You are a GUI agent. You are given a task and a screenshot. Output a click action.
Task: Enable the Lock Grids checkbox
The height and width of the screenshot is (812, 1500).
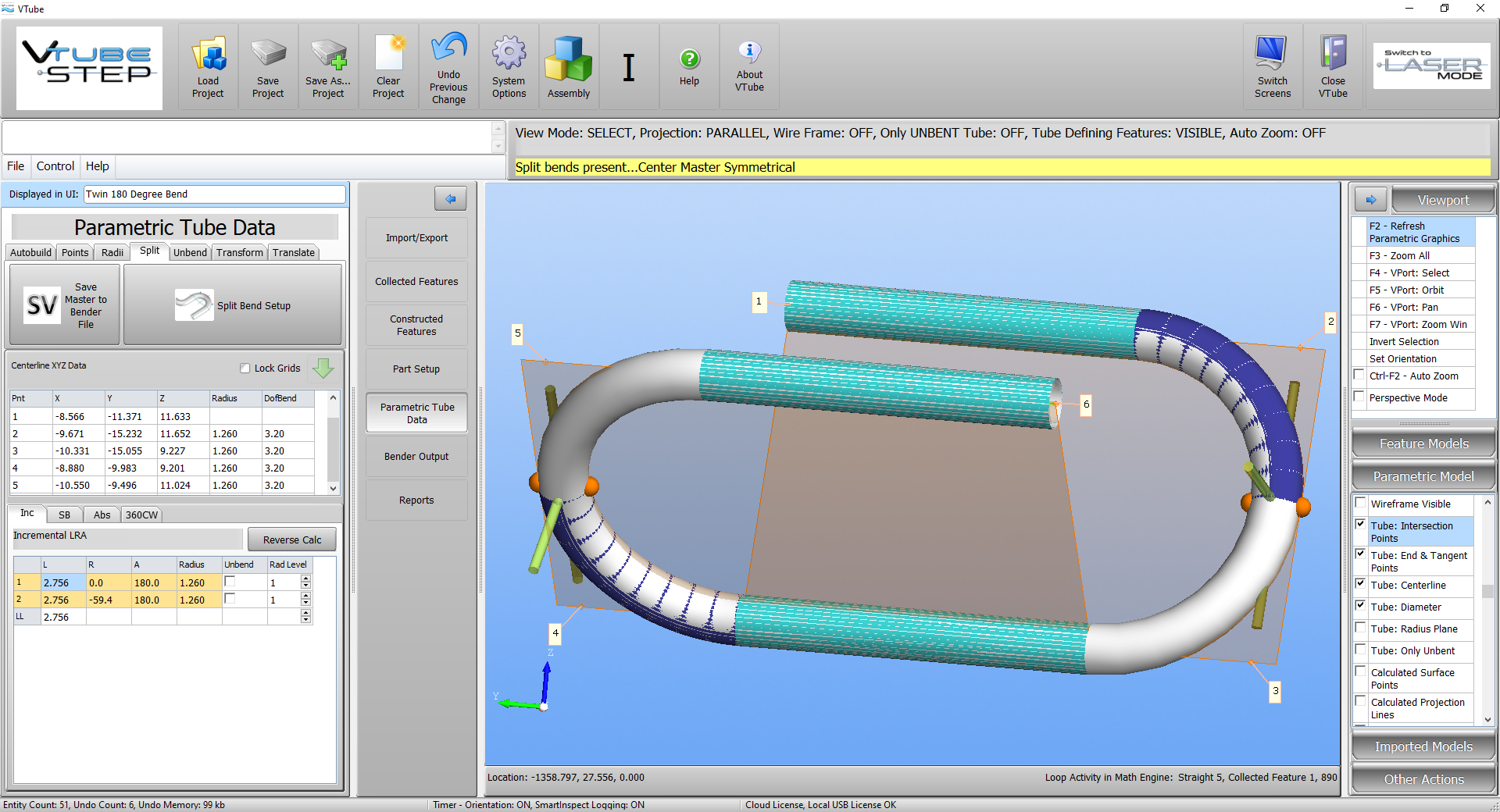point(245,369)
